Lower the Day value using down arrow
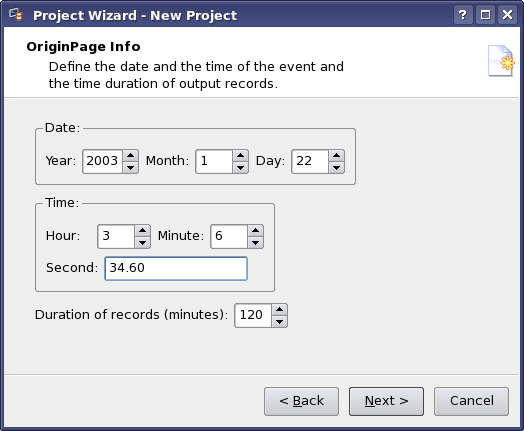The width and height of the screenshot is (524, 431). pyautogui.click(x=336, y=167)
